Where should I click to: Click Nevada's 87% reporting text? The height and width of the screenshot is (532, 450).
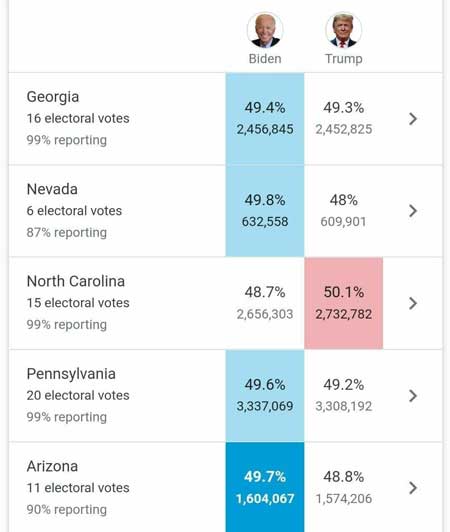67,233
